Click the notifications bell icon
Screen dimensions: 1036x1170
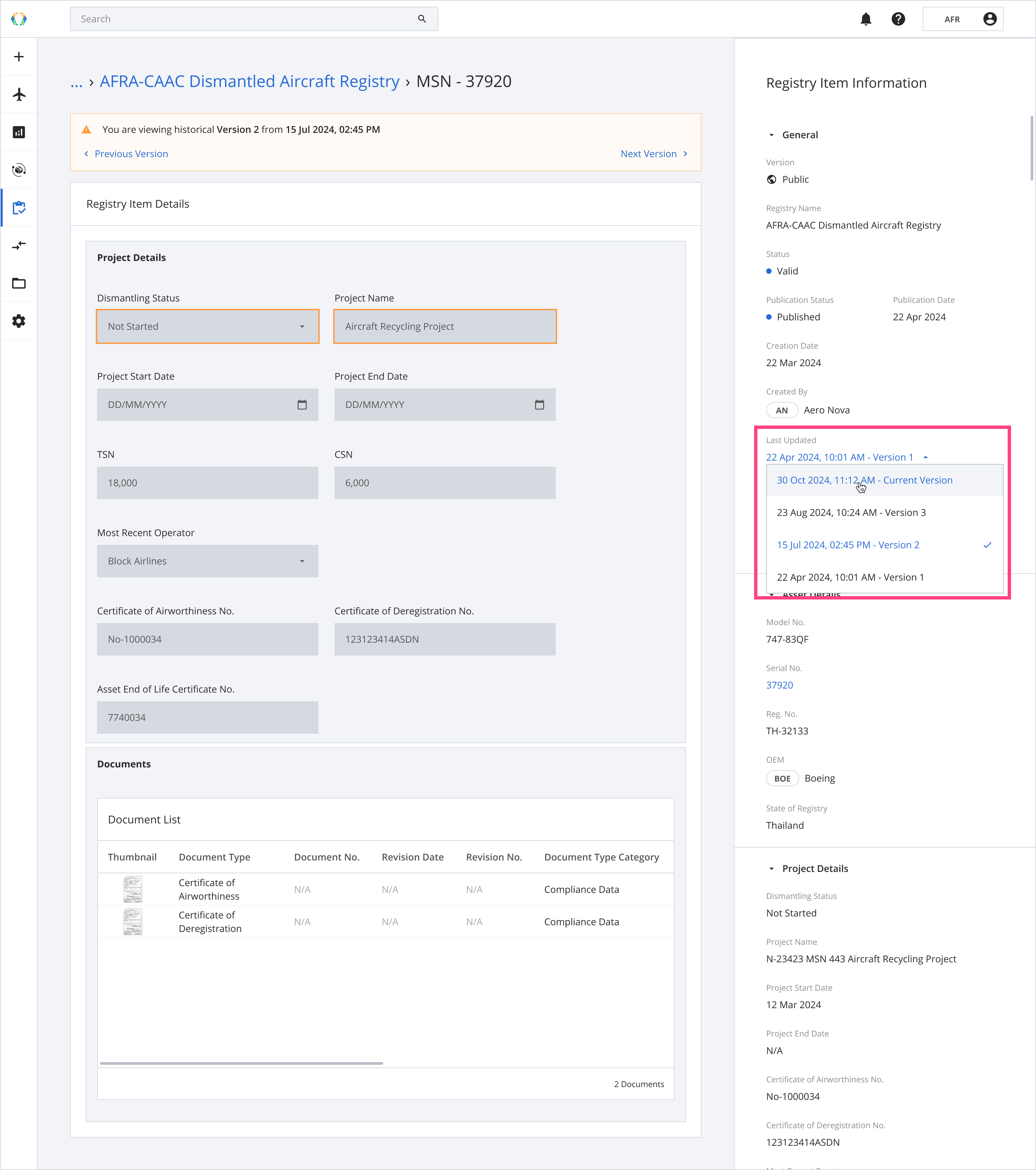click(x=865, y=19)
